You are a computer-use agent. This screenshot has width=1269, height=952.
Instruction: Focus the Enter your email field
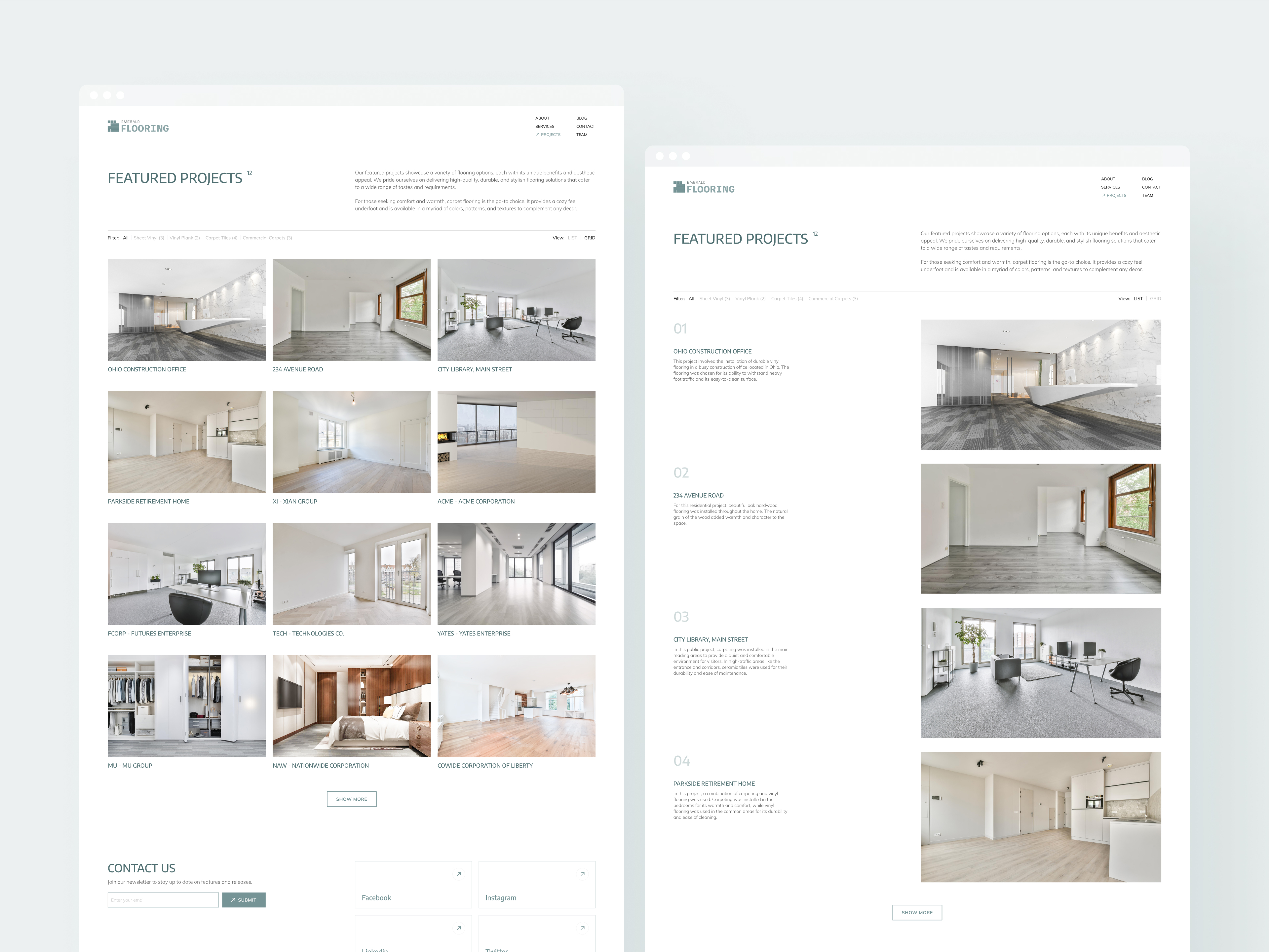[x=163, y=900]
